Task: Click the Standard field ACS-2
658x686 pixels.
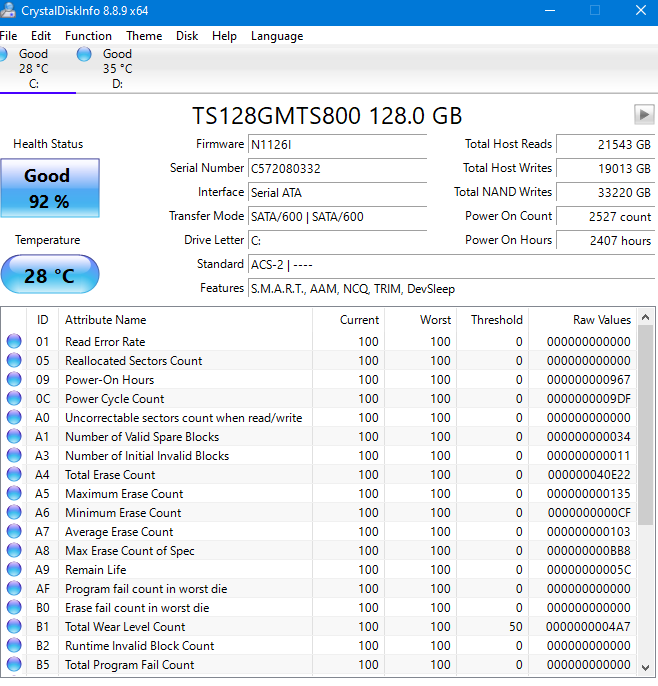Action: click(x=451, y=265)
